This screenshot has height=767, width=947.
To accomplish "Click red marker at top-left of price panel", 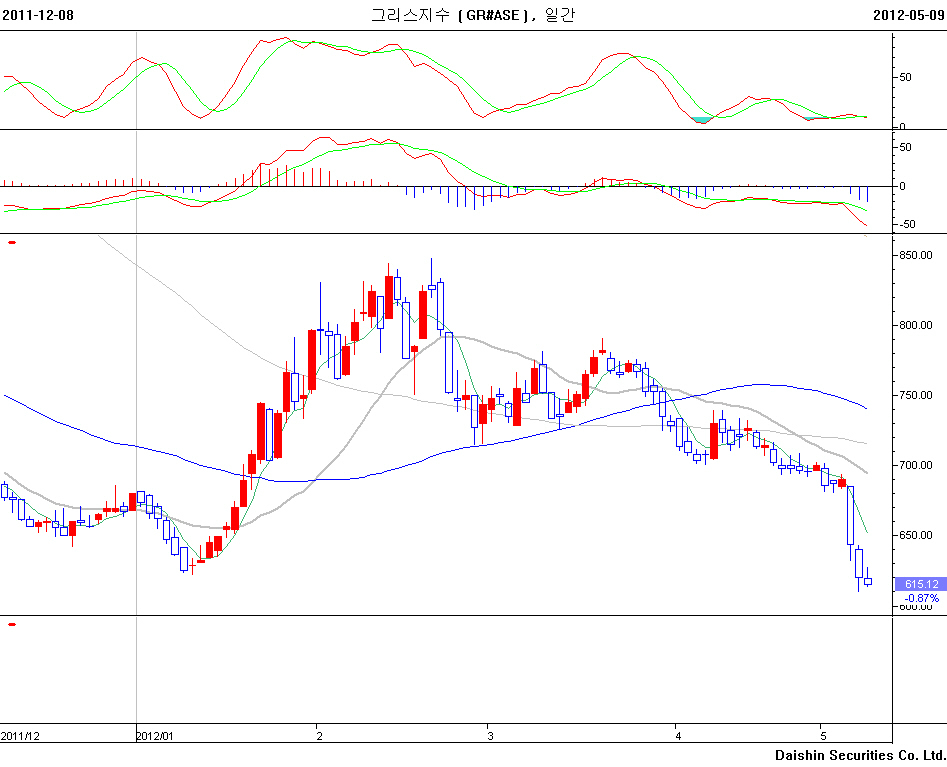I will pyautogui.click(x=12, y=242).
